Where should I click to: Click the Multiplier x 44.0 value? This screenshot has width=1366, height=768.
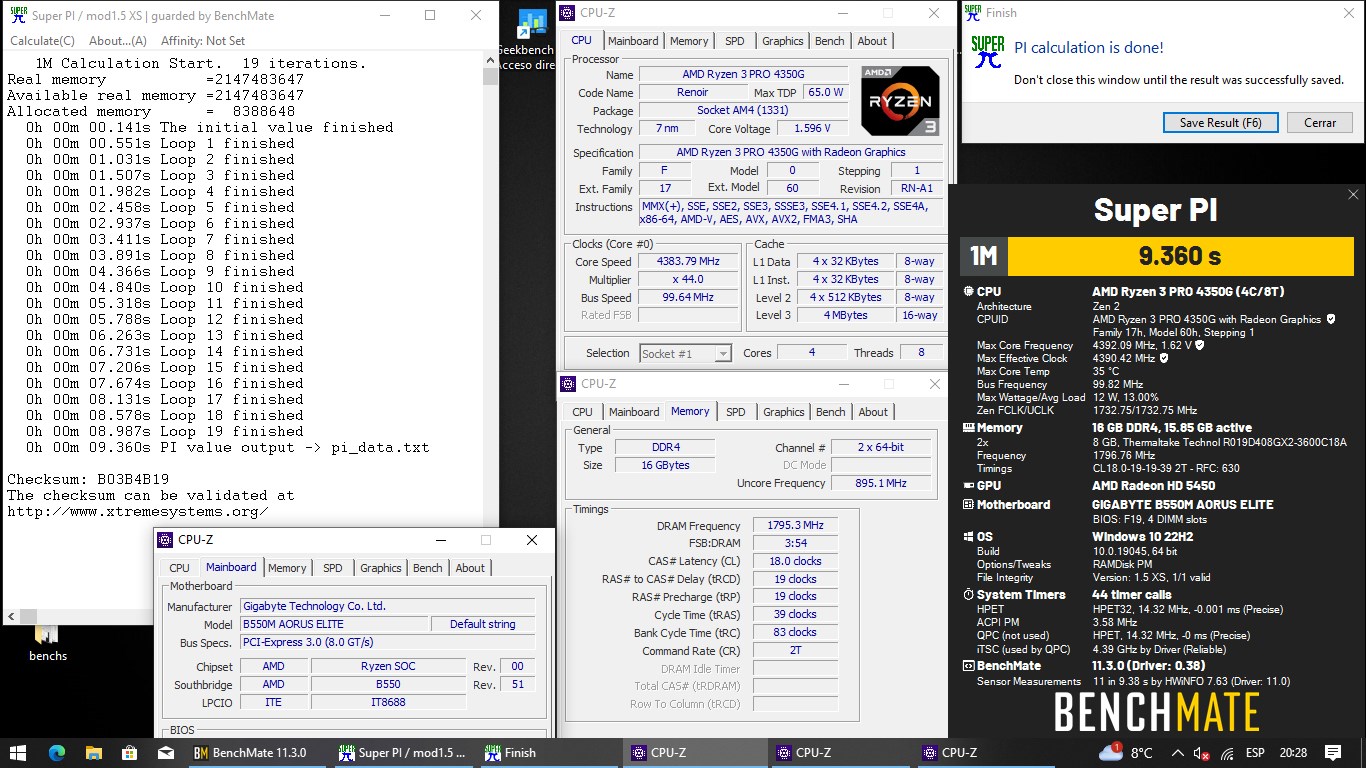[x=688, y=280]
